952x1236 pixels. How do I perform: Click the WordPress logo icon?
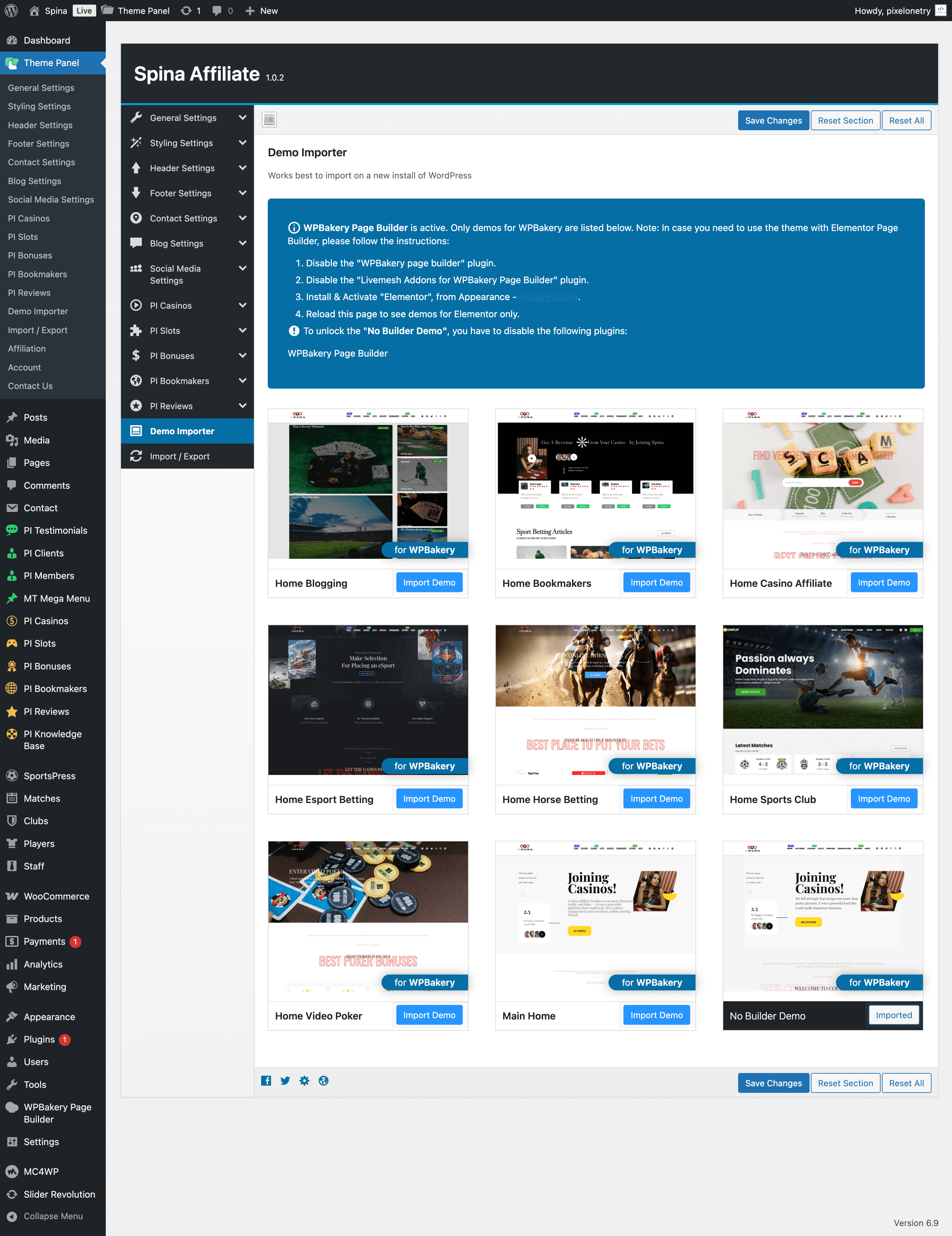pyautogui.click(x=11, y=11)
